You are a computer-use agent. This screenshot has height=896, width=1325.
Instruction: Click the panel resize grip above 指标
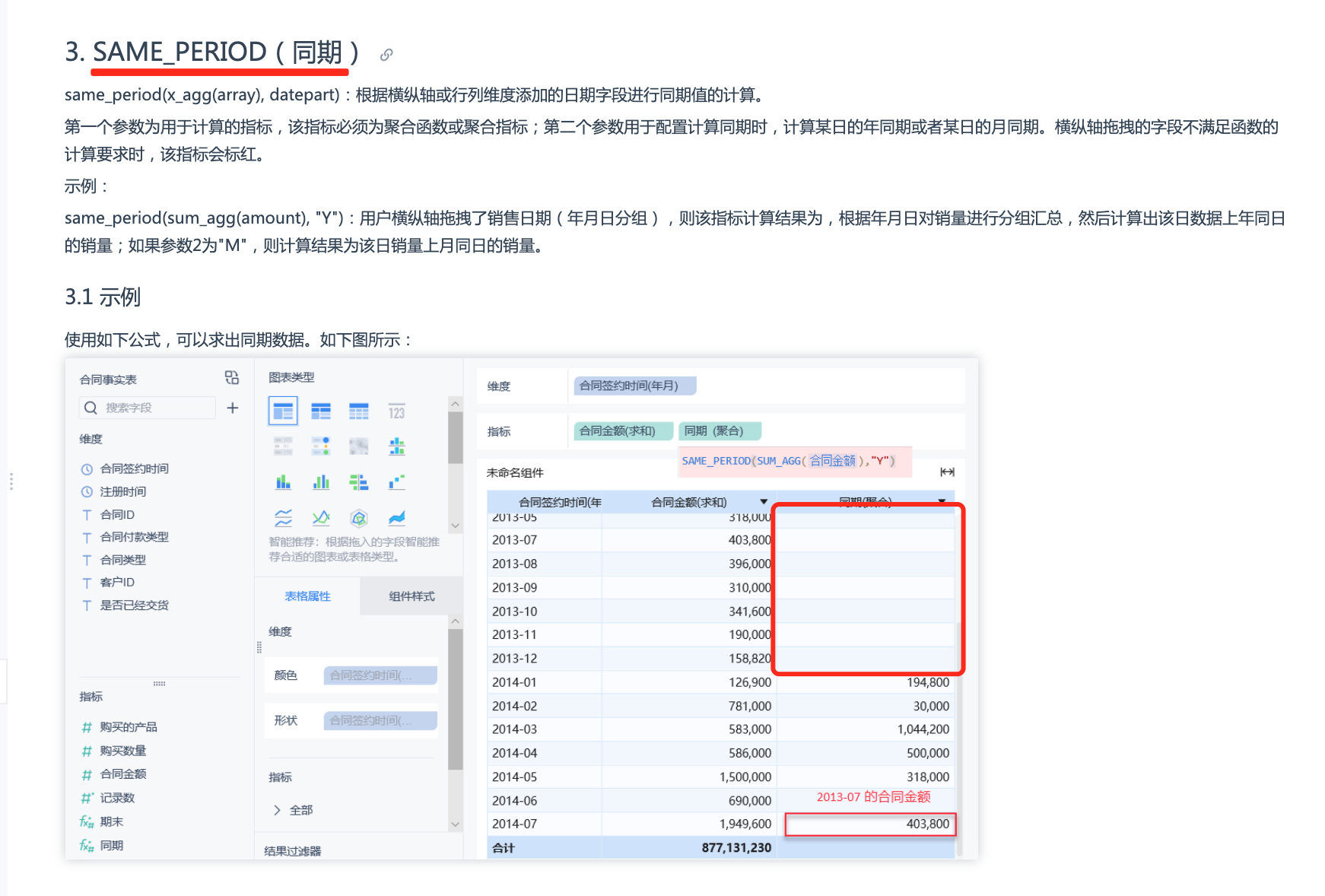tap(159, 684)
